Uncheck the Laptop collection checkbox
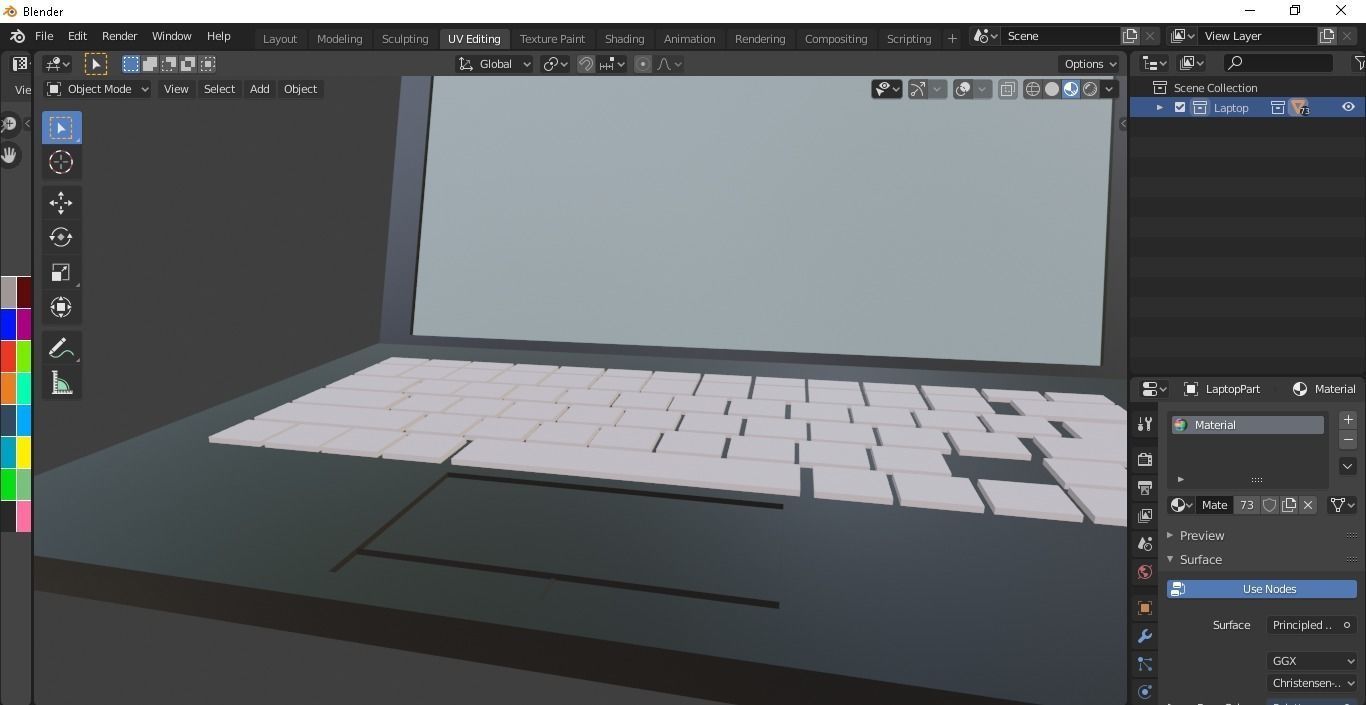 point(1180,108)
